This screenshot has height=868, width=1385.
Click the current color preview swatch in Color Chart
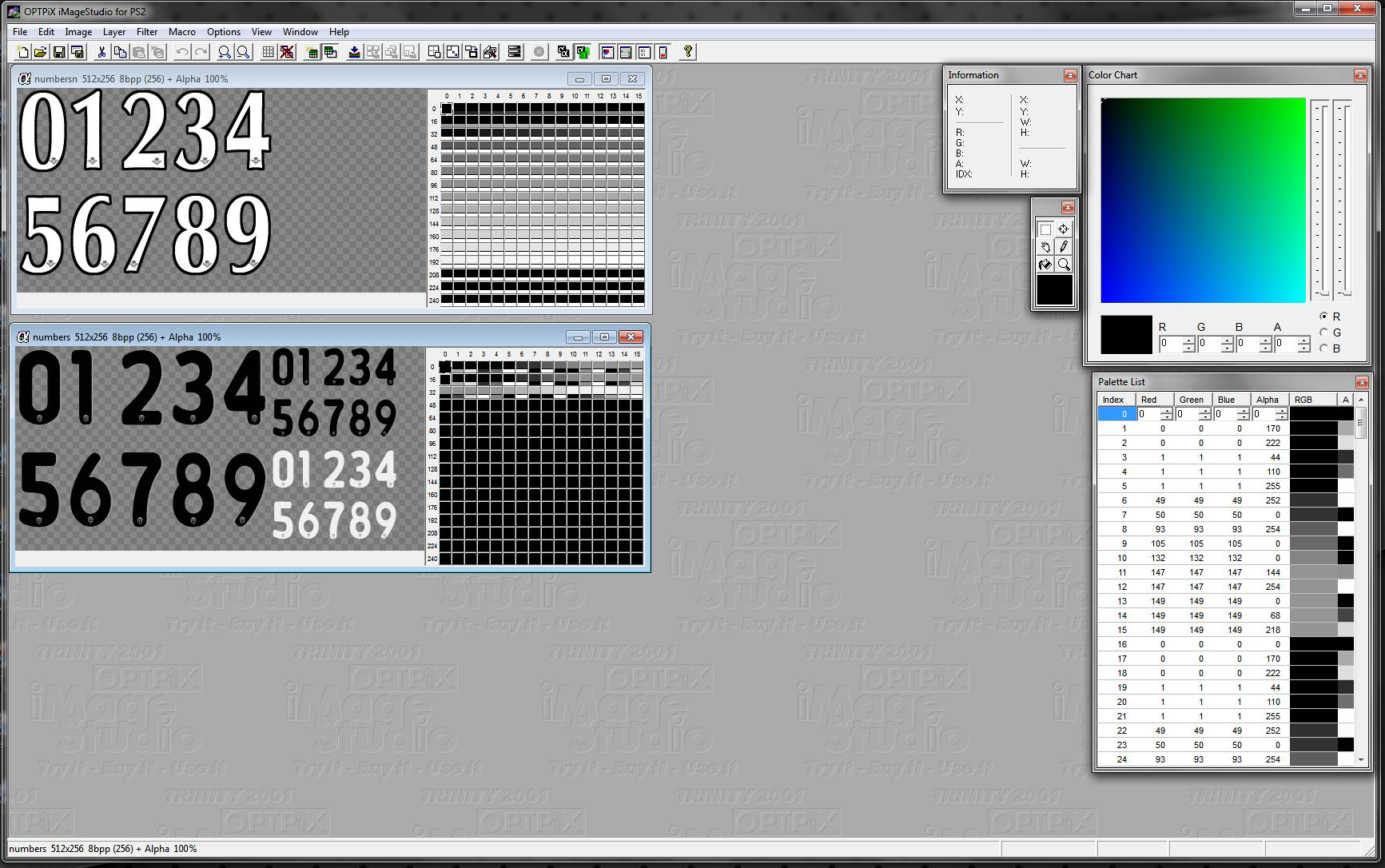pos(1126,335)
